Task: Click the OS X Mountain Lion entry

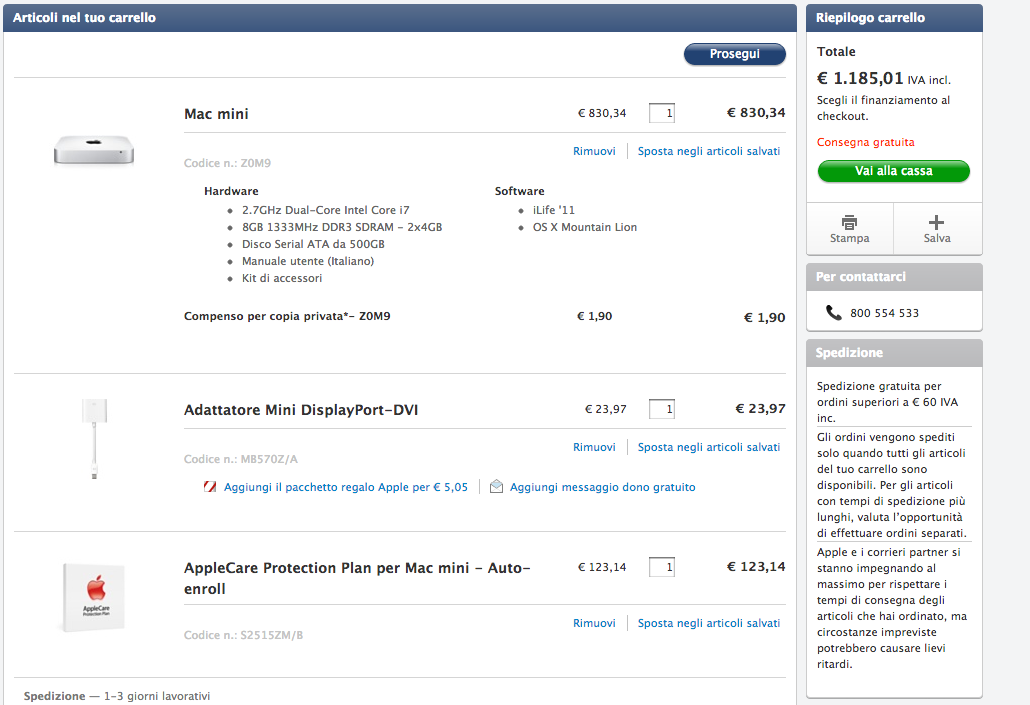Action: click(585, 227)
